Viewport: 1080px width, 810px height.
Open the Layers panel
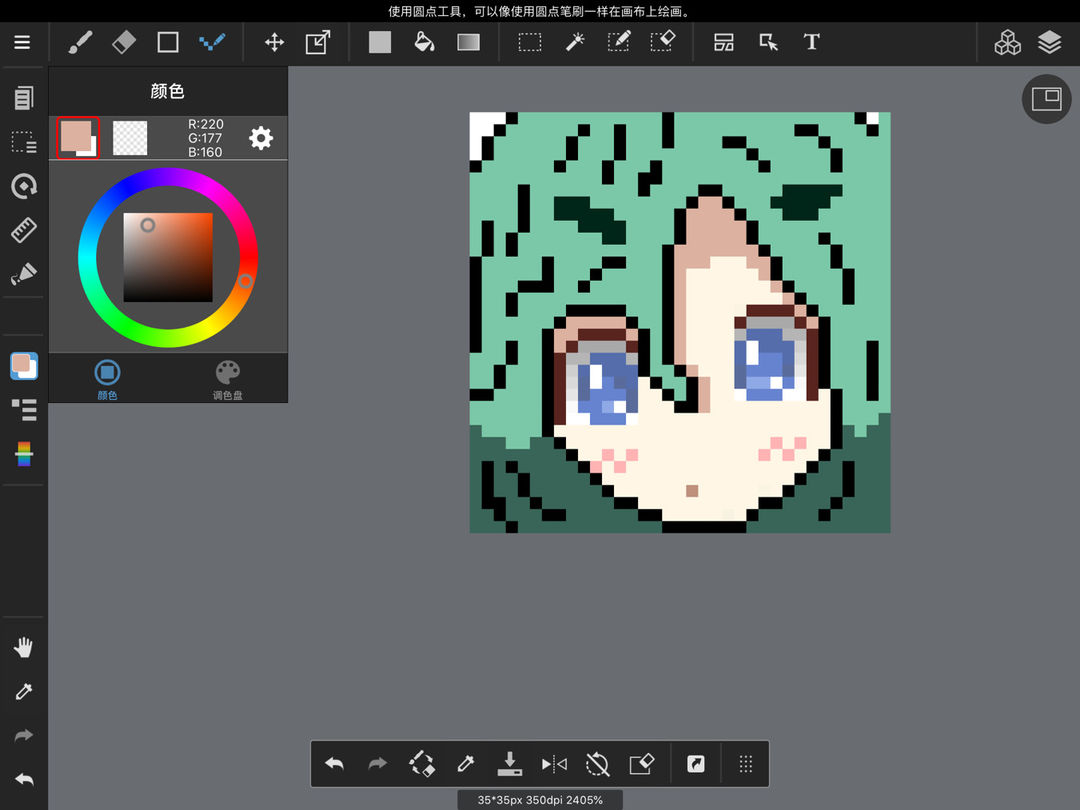point(1049,42)
